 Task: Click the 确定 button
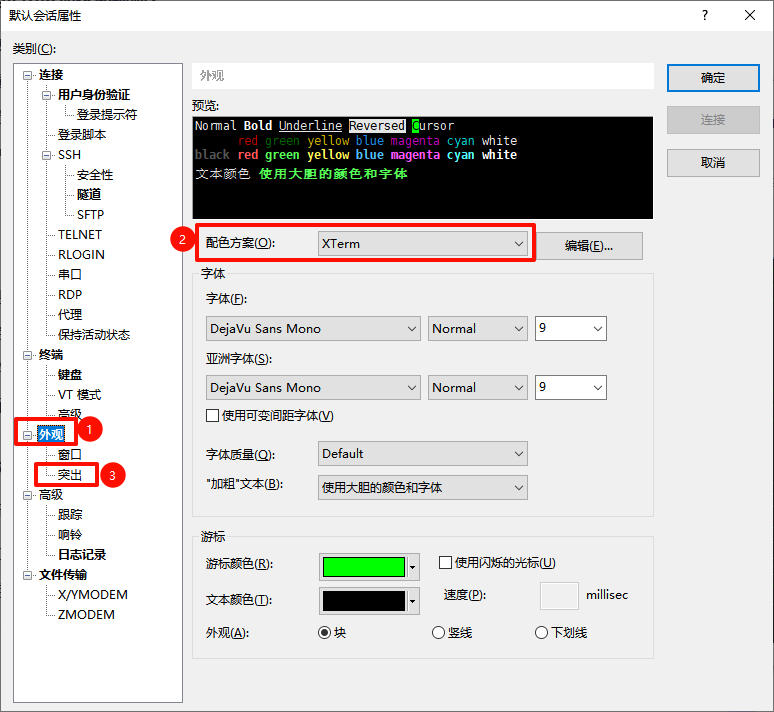pyautogui.click(x=713, y=78)
